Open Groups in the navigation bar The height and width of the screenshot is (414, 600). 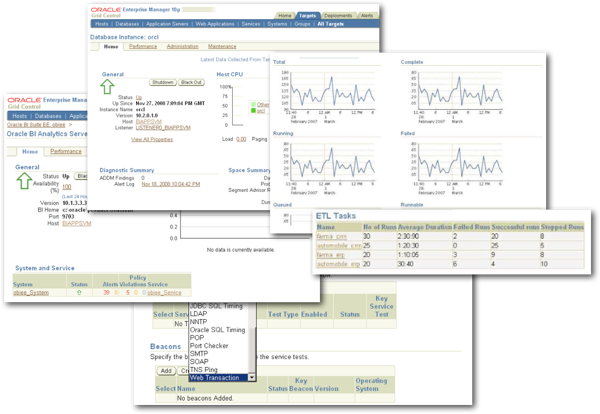pos(302,24)
